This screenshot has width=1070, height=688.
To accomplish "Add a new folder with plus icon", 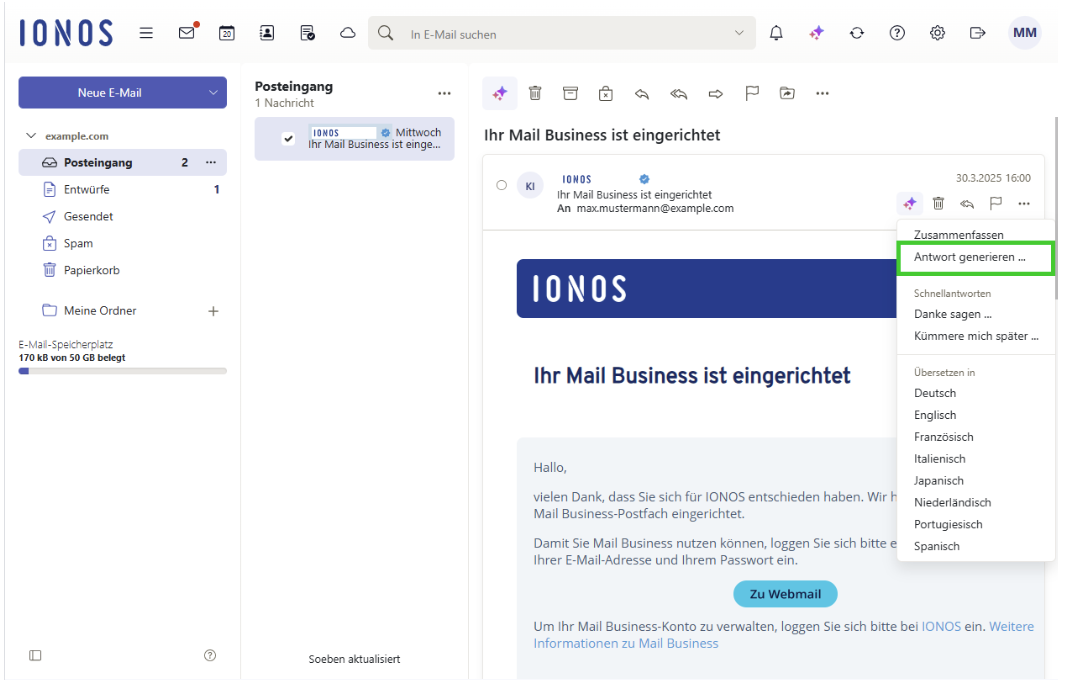I will tap(213, 311).
